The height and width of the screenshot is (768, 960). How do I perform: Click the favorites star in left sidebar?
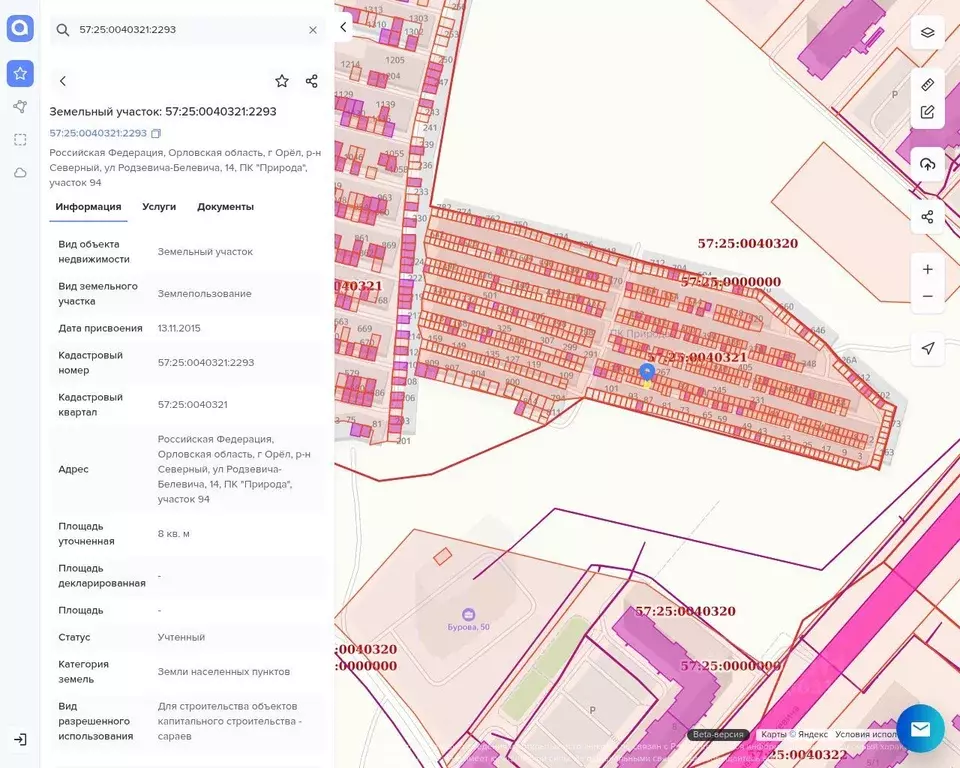pos(20,74)
